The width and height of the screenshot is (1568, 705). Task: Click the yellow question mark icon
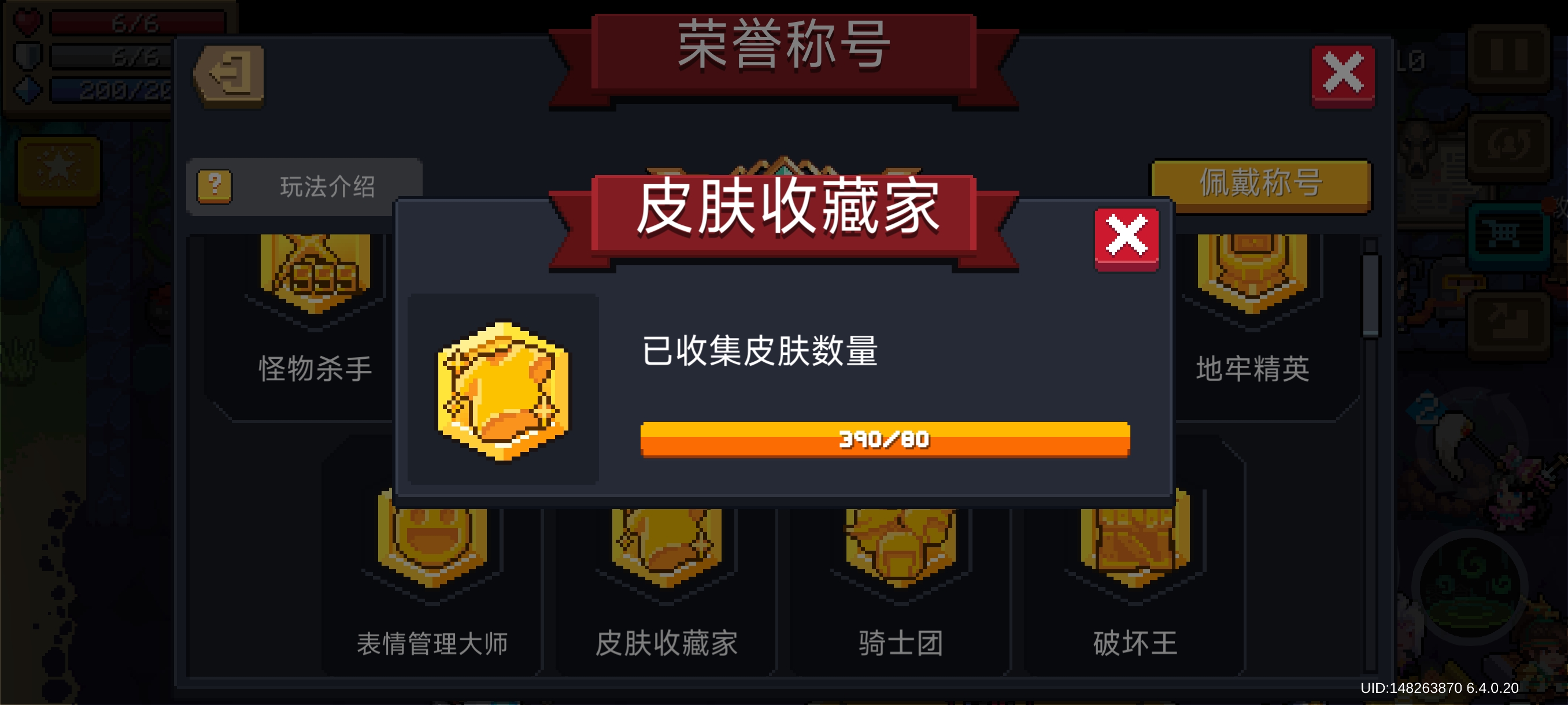coord(215,186)
